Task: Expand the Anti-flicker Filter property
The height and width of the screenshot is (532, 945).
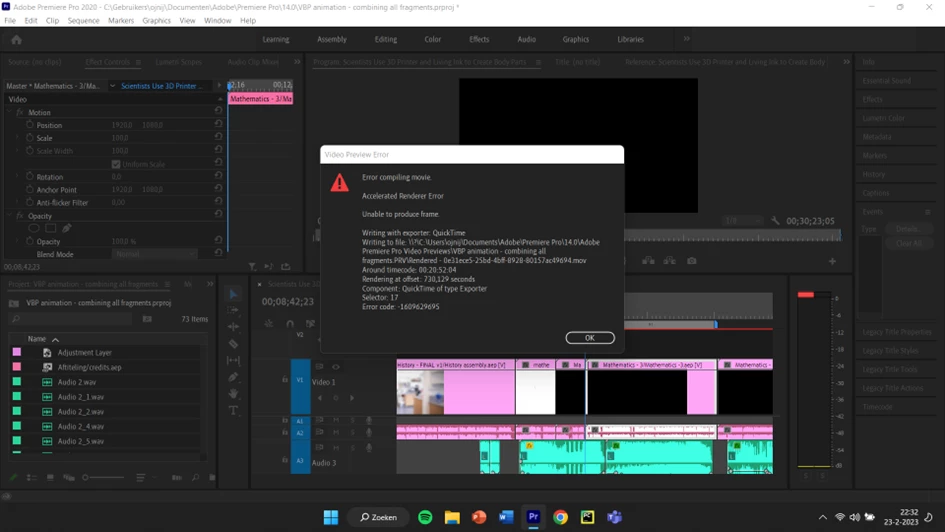Action: pos(17,202)
